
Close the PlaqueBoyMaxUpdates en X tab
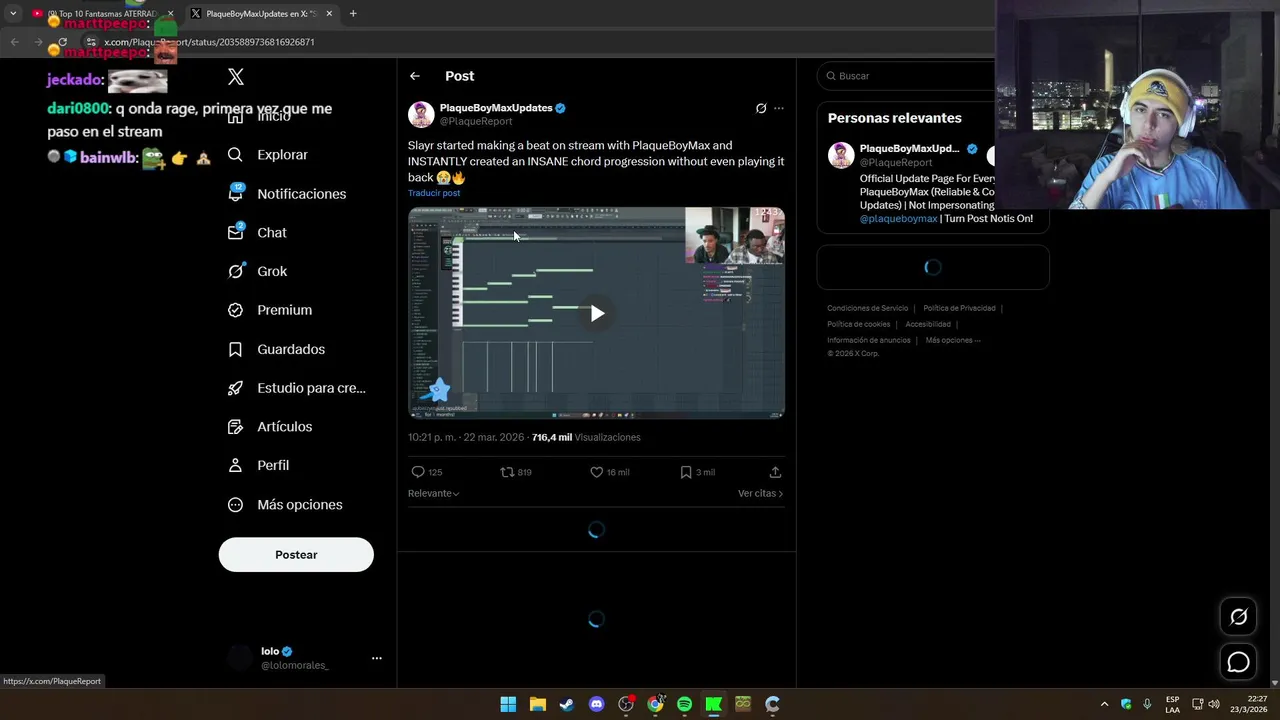[329, 14]
